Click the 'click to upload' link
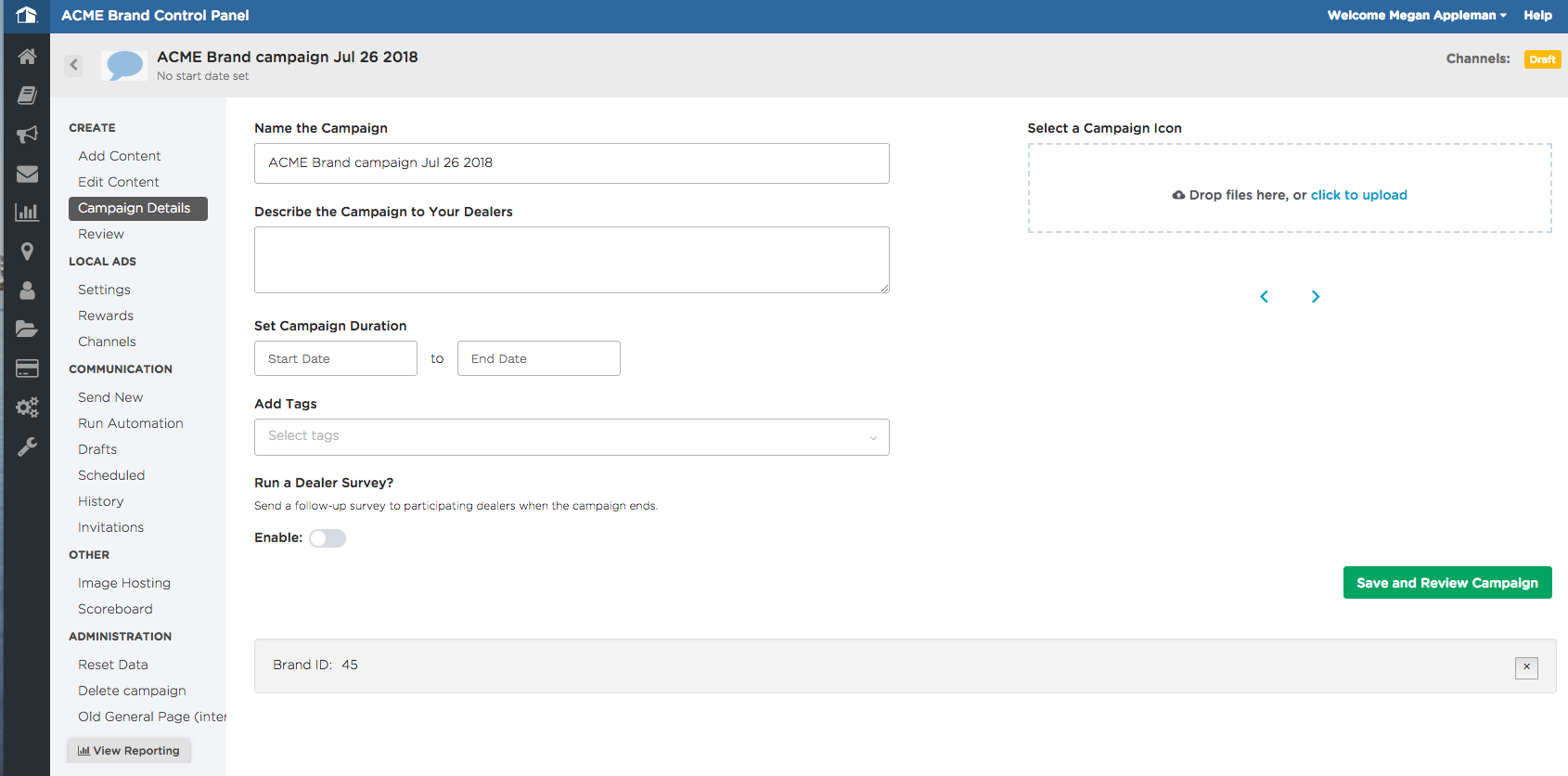The image size is (1568, 776). 1358,195
